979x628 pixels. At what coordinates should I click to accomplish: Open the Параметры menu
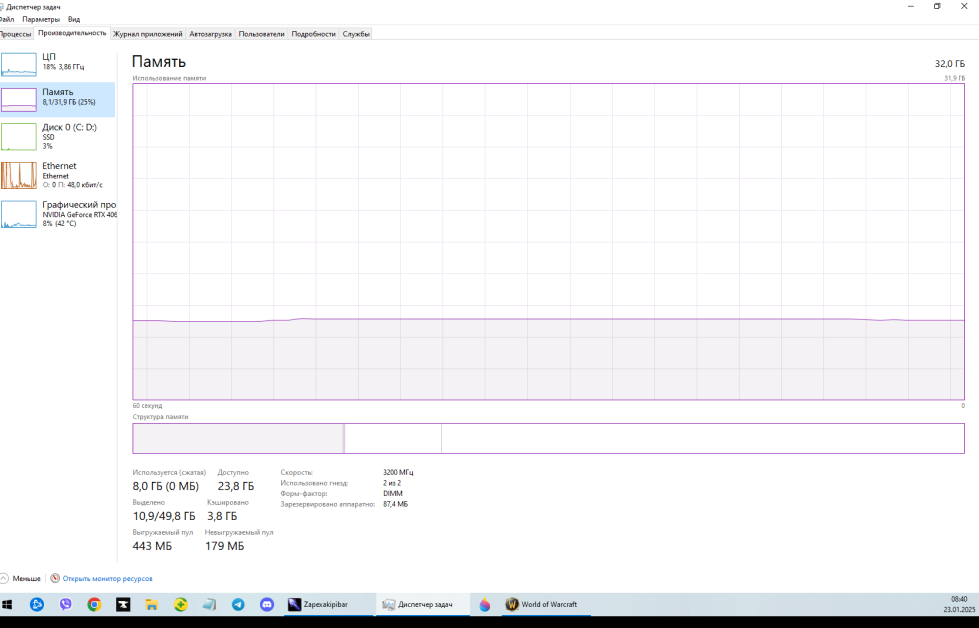pyautogui.click(x=41, y=19)
